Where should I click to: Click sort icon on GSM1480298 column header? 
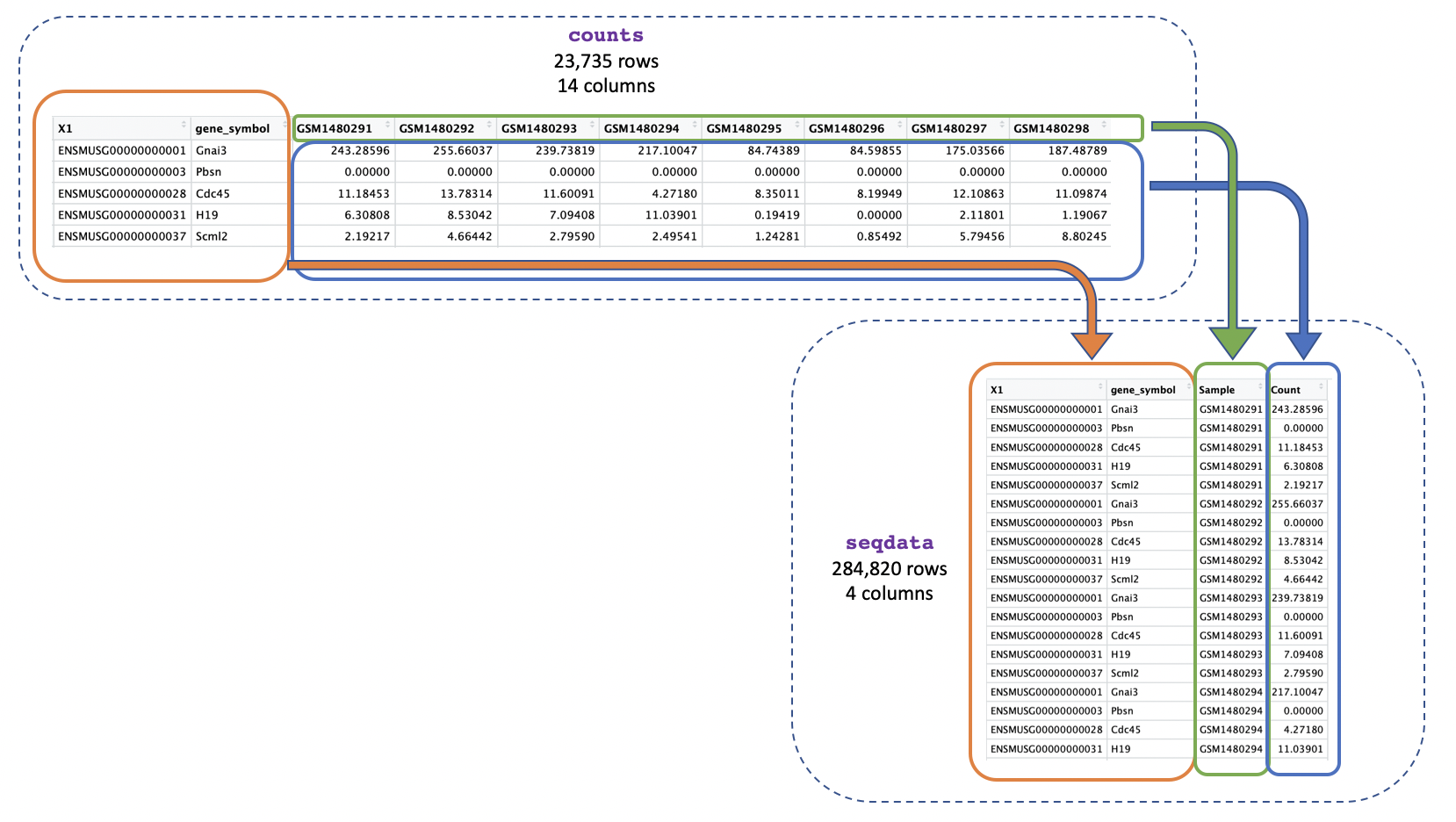(x=1104, y=125)
